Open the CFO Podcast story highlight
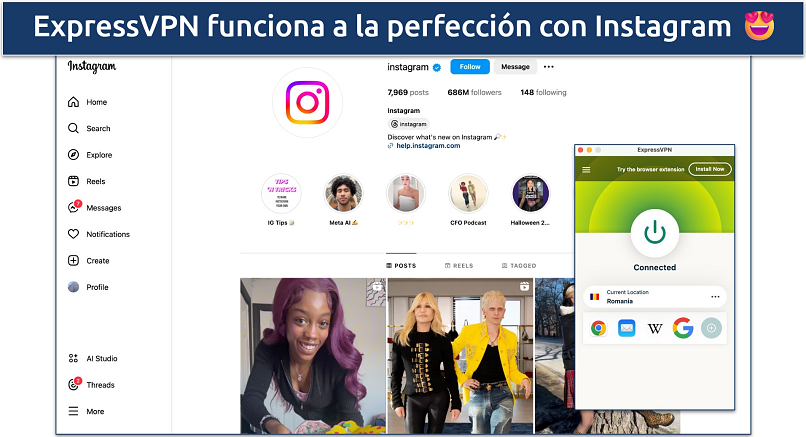 point(468,193)
